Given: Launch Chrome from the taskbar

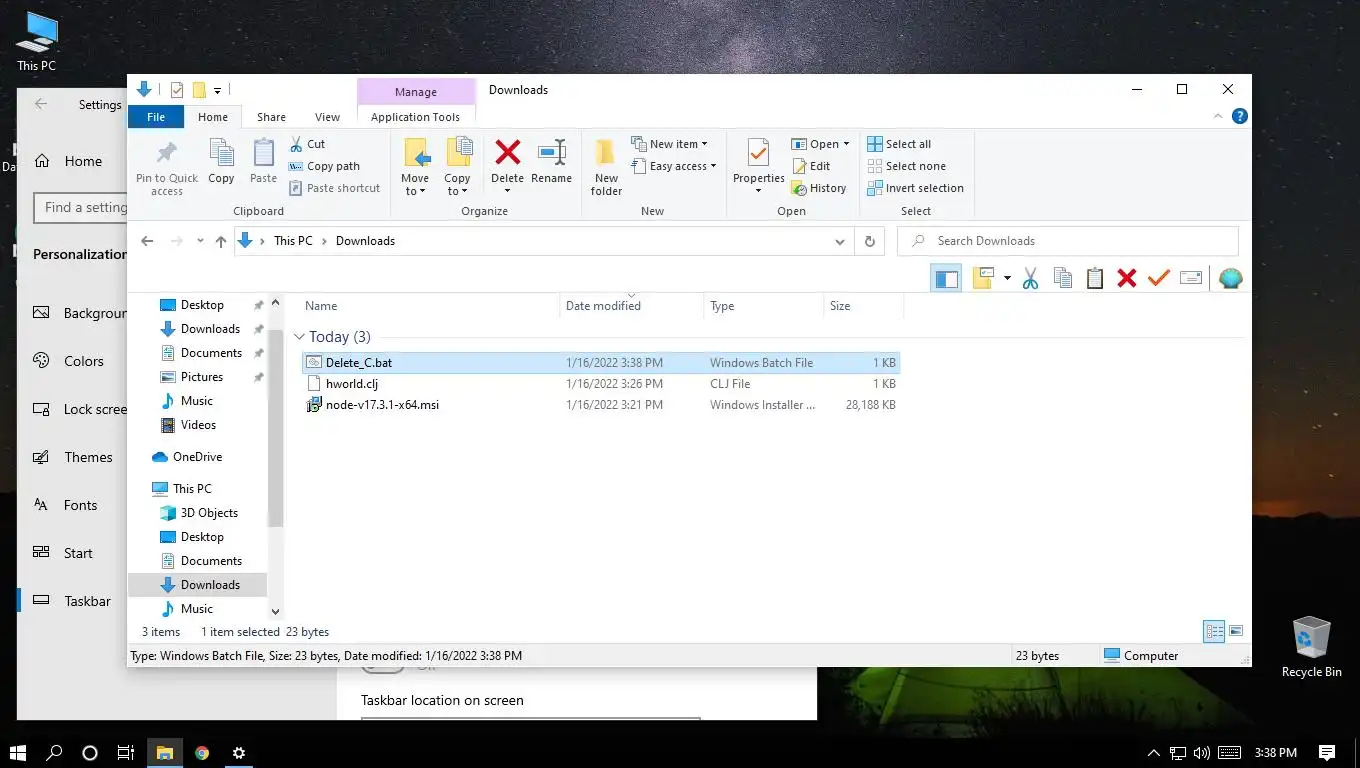Looking at the screenshot, I should (202, 753).
